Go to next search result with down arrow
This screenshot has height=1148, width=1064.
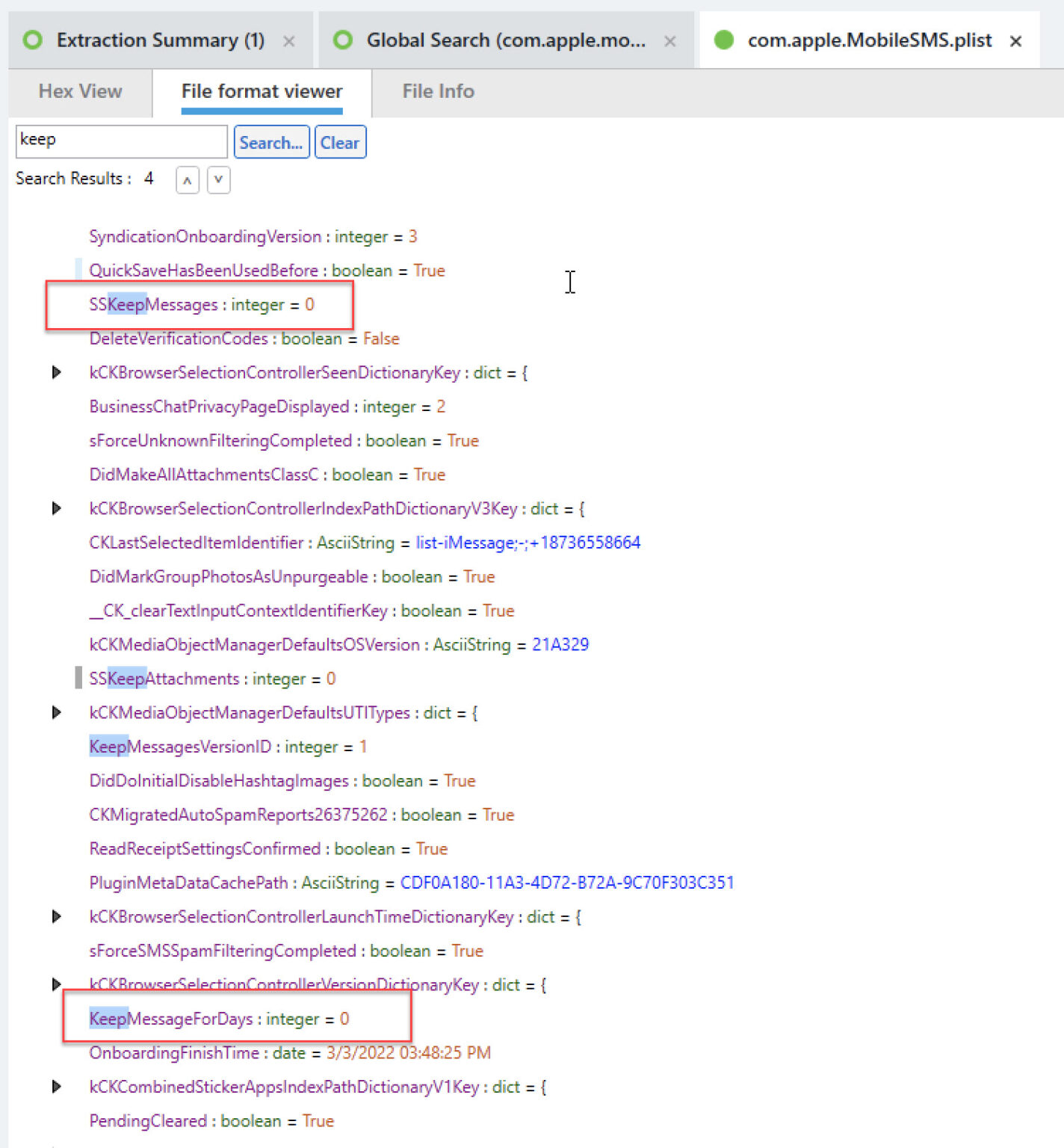click(x=218, y=180)
